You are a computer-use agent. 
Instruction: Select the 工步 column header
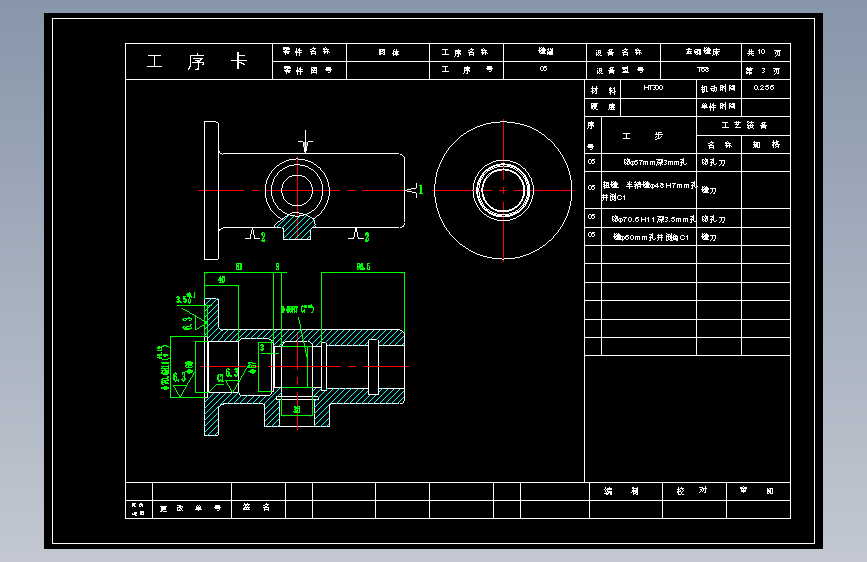pyautogui.click(x=649, y=136)
